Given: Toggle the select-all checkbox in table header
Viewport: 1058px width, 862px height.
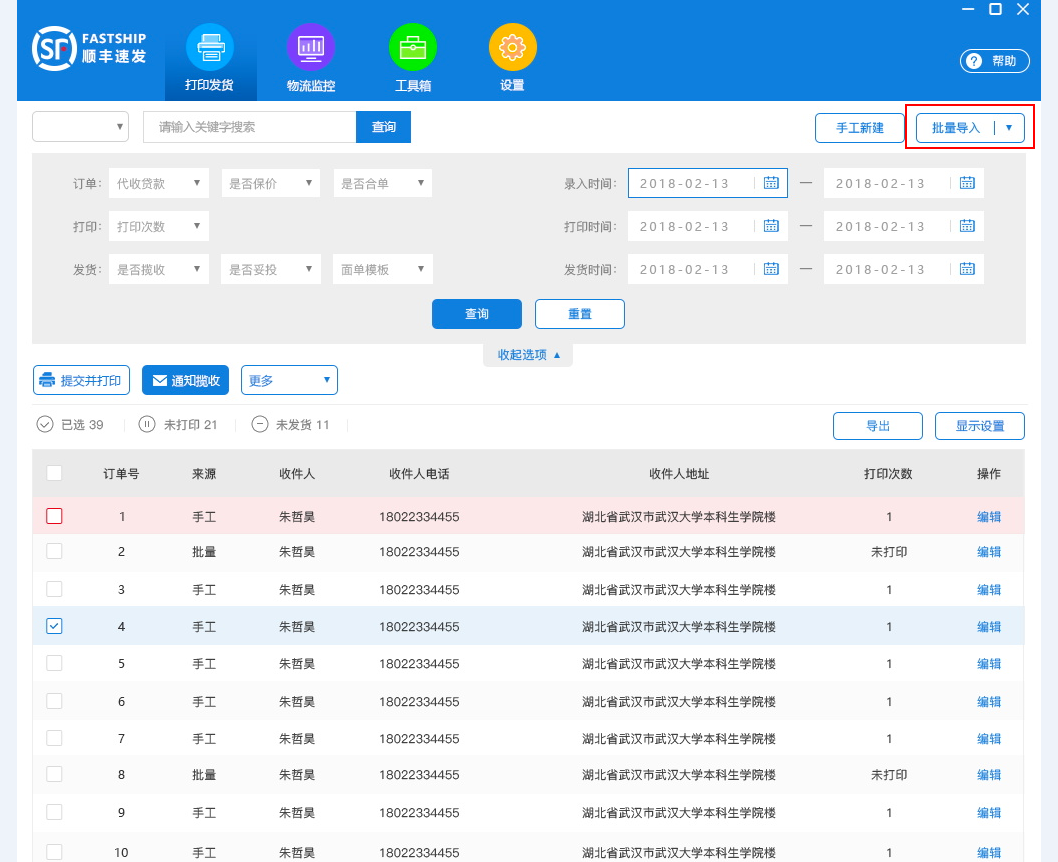Looking at the screenshot, I should click(x=54, y=473).
